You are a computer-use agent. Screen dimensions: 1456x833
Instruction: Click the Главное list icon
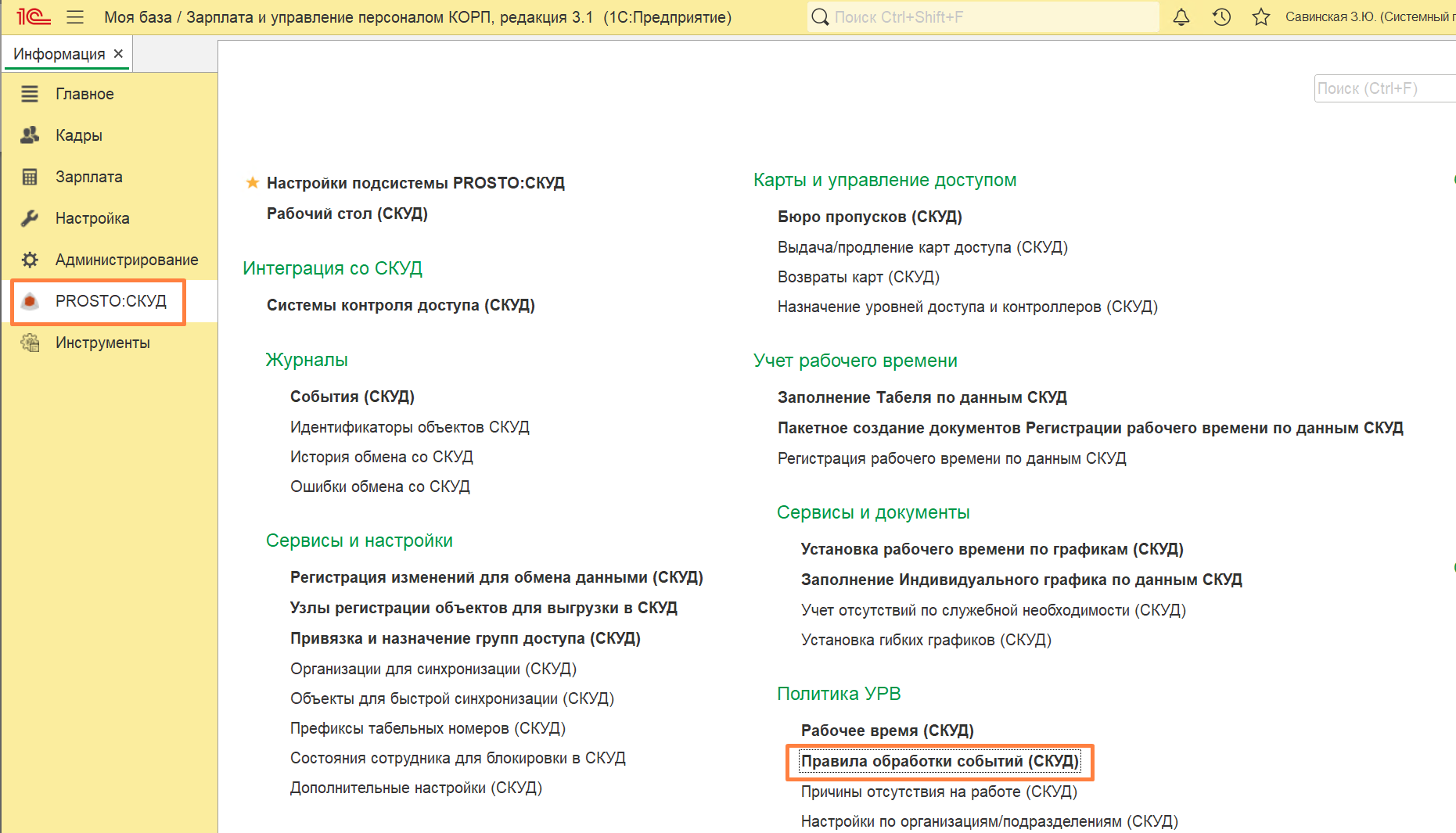pyautogui.click(x=30, y=94)
